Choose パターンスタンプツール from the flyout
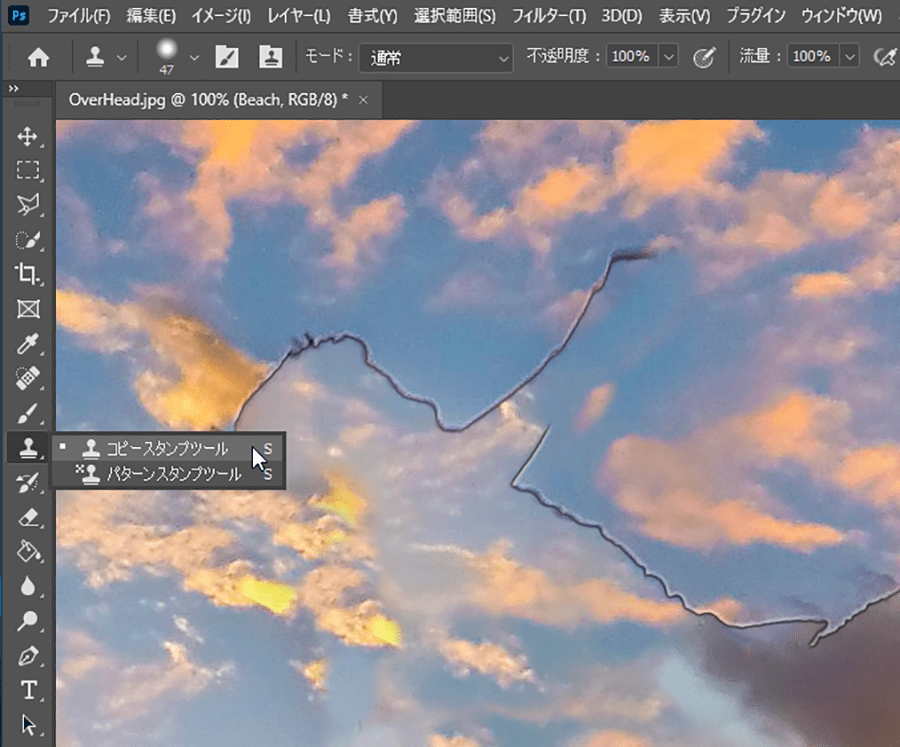 [x=174, y=474]
